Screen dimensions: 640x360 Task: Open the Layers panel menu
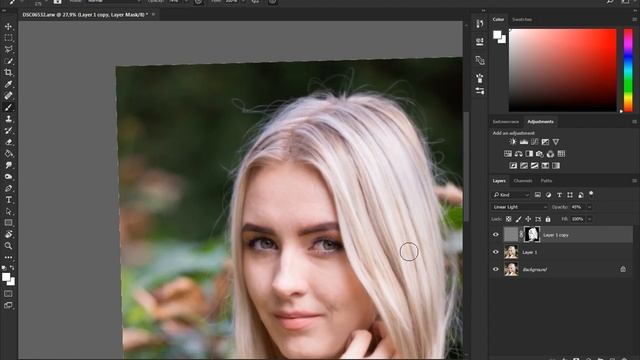click(x=634, y=180)
